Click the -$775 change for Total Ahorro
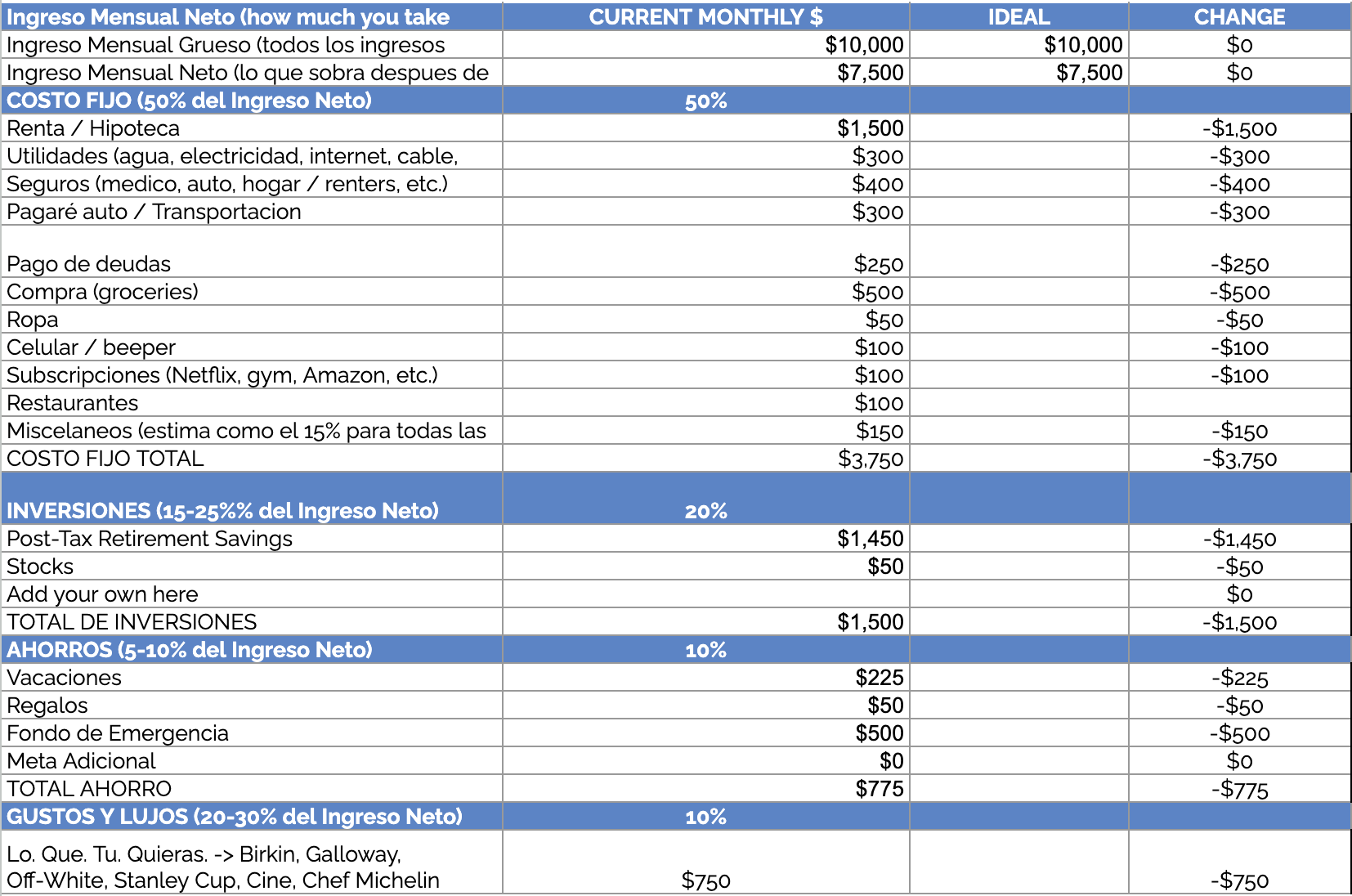This screenshot has width=1352, height=896. 1239,789
